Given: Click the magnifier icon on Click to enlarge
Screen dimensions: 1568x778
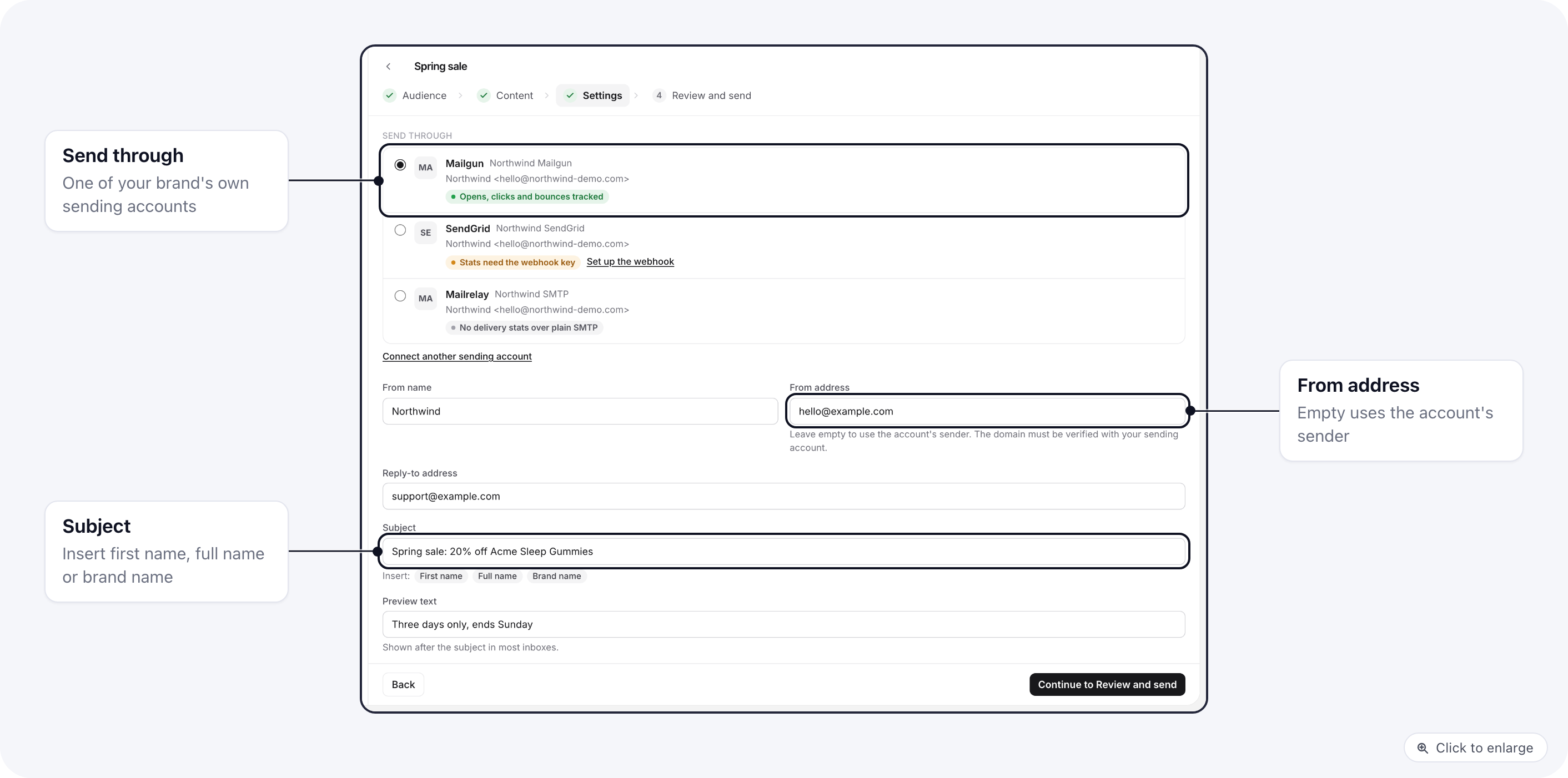Looking at the screenshot, I should (1423, 748).
